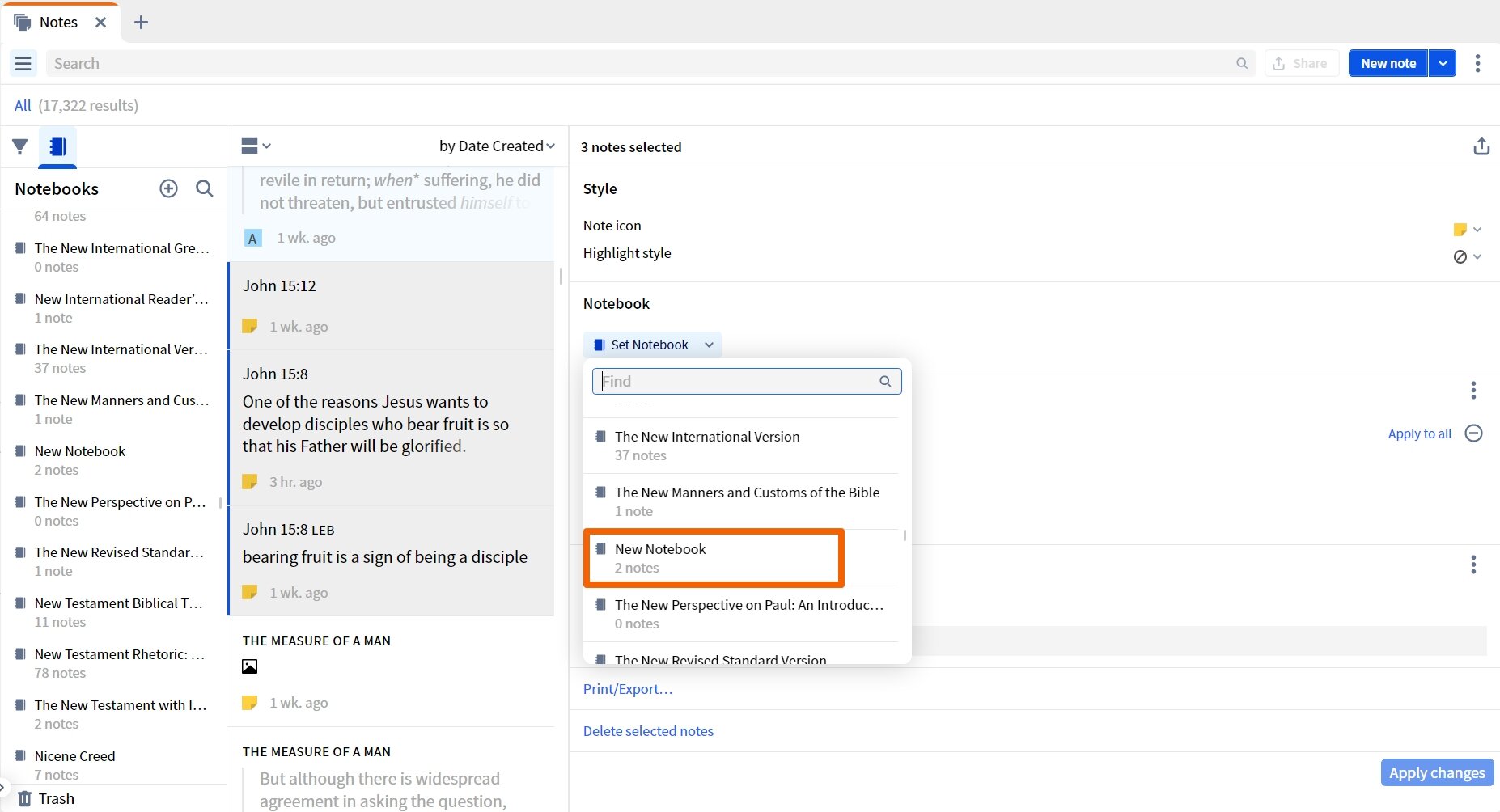1500x812 pixels.
Task: Click the Find field magnifier icon
Action: point(885,381)
